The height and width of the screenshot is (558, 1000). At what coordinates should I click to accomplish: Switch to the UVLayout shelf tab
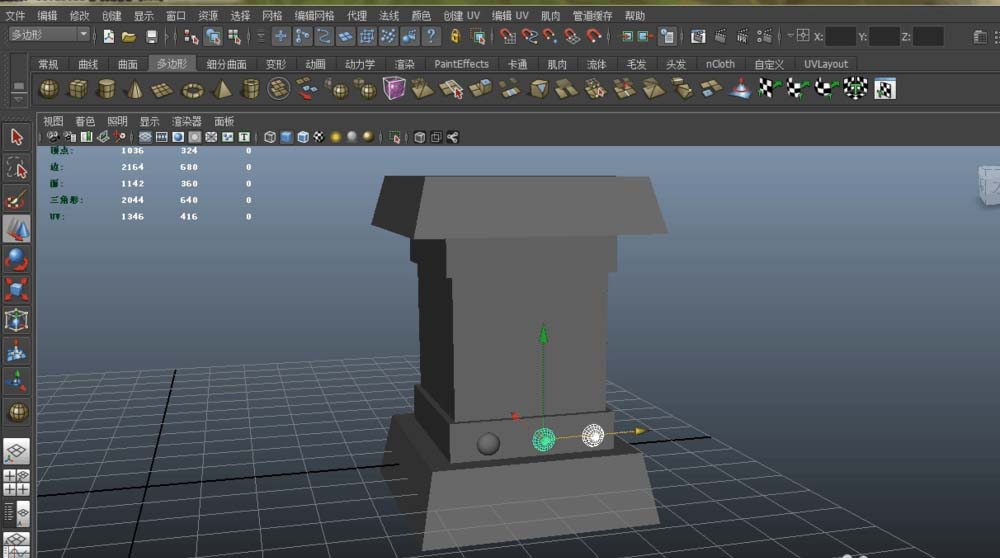coord(826,64)
